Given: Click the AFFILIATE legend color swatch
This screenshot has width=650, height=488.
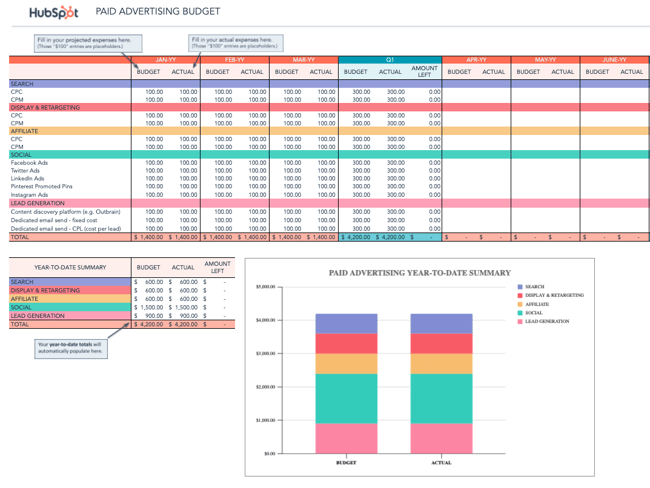Looking at the screenshot, I should [520, 304].
